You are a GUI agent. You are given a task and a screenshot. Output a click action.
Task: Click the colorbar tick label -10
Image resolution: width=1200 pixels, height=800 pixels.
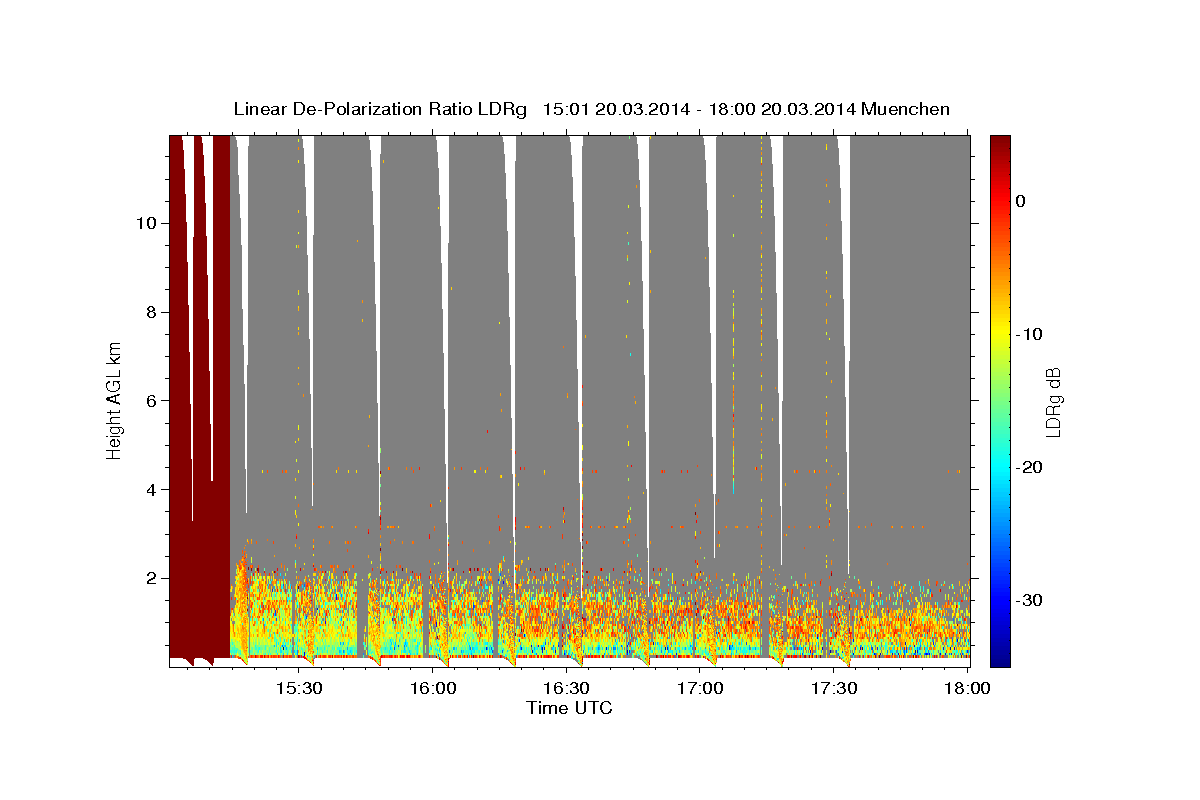(x=1030, y=334)
